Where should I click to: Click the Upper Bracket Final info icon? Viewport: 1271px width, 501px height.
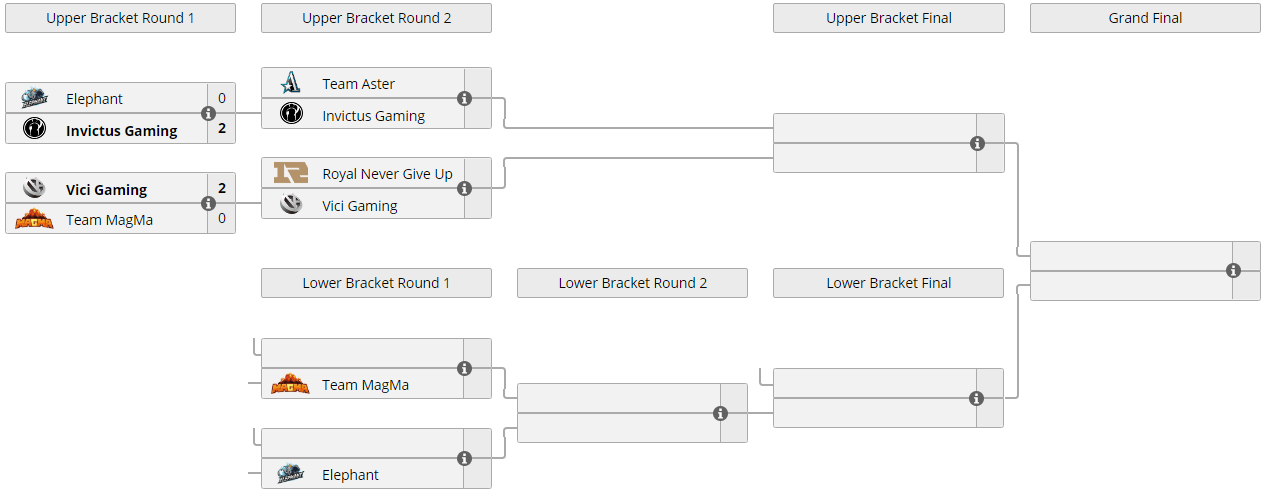click(977, 143)
